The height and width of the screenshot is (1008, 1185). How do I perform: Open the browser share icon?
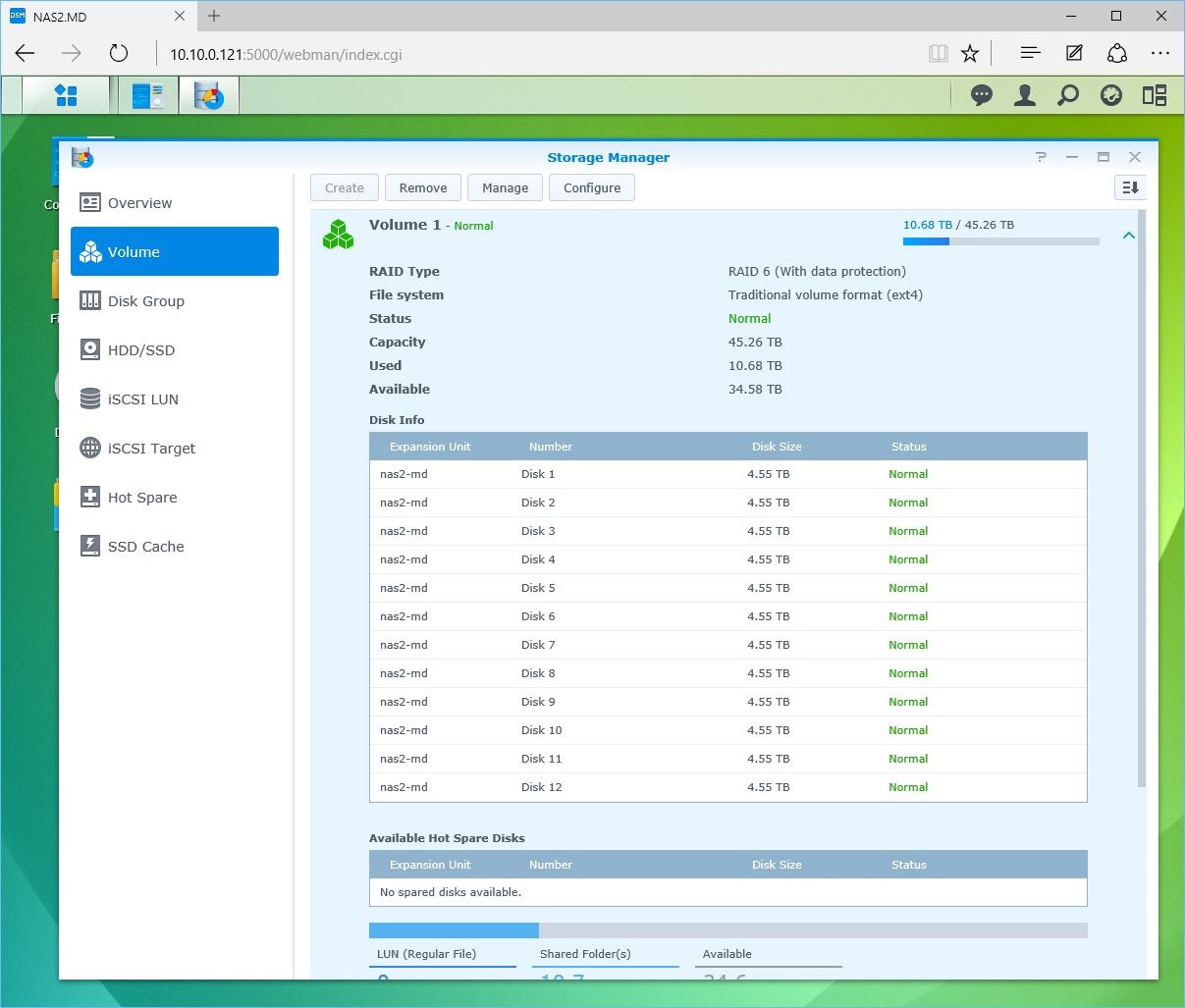coord(1117,54)
